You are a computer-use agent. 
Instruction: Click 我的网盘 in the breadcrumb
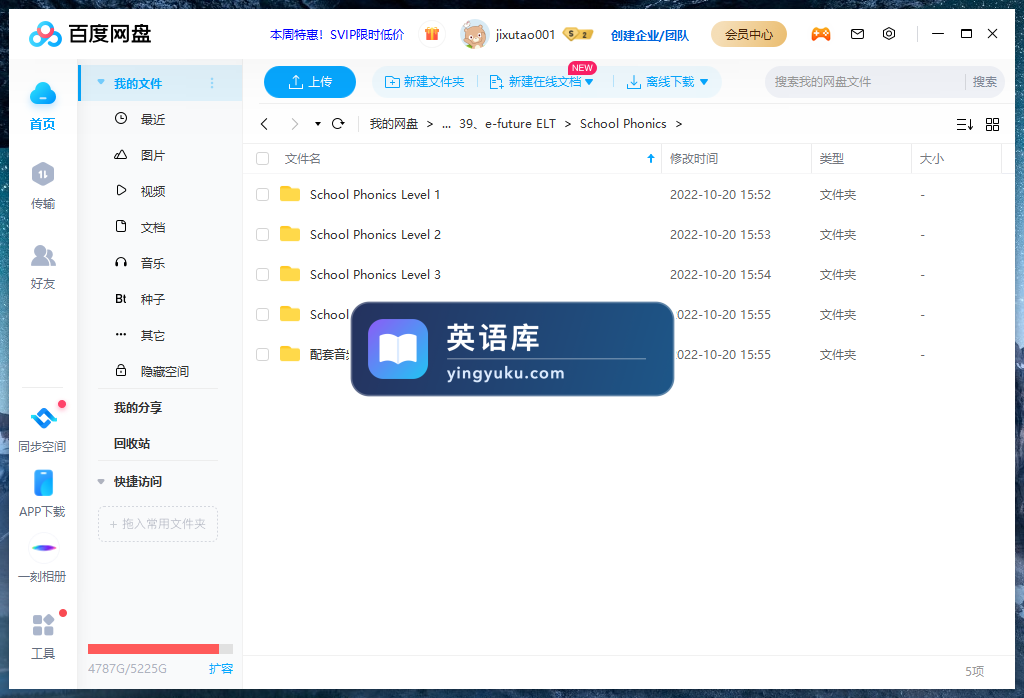tap(394, 124)
